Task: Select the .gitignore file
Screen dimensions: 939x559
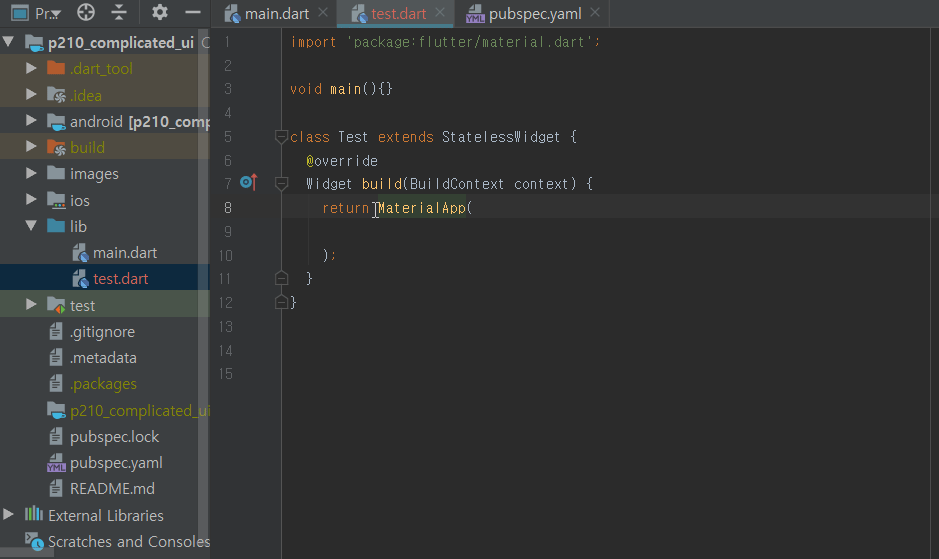Action: (102, 331)
